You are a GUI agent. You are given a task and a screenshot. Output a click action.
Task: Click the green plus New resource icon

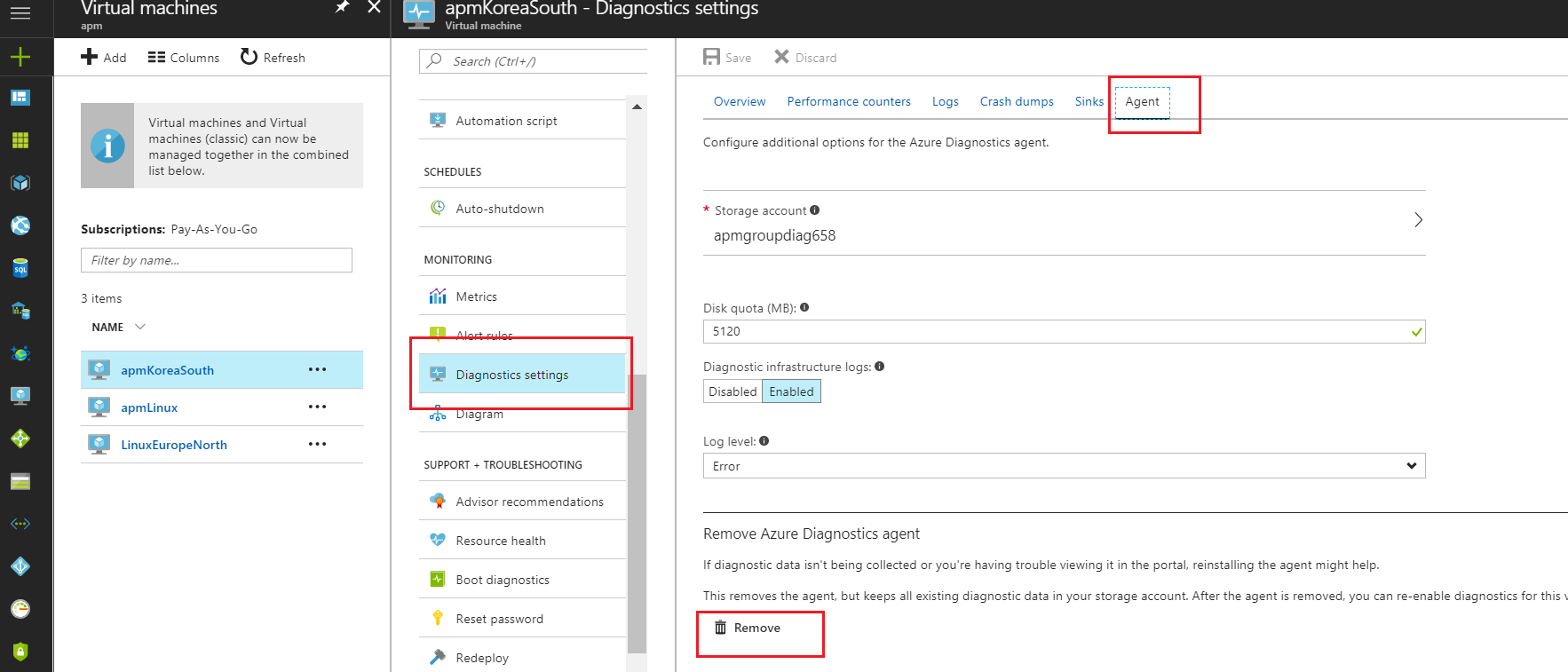click(x=20, y=58)
